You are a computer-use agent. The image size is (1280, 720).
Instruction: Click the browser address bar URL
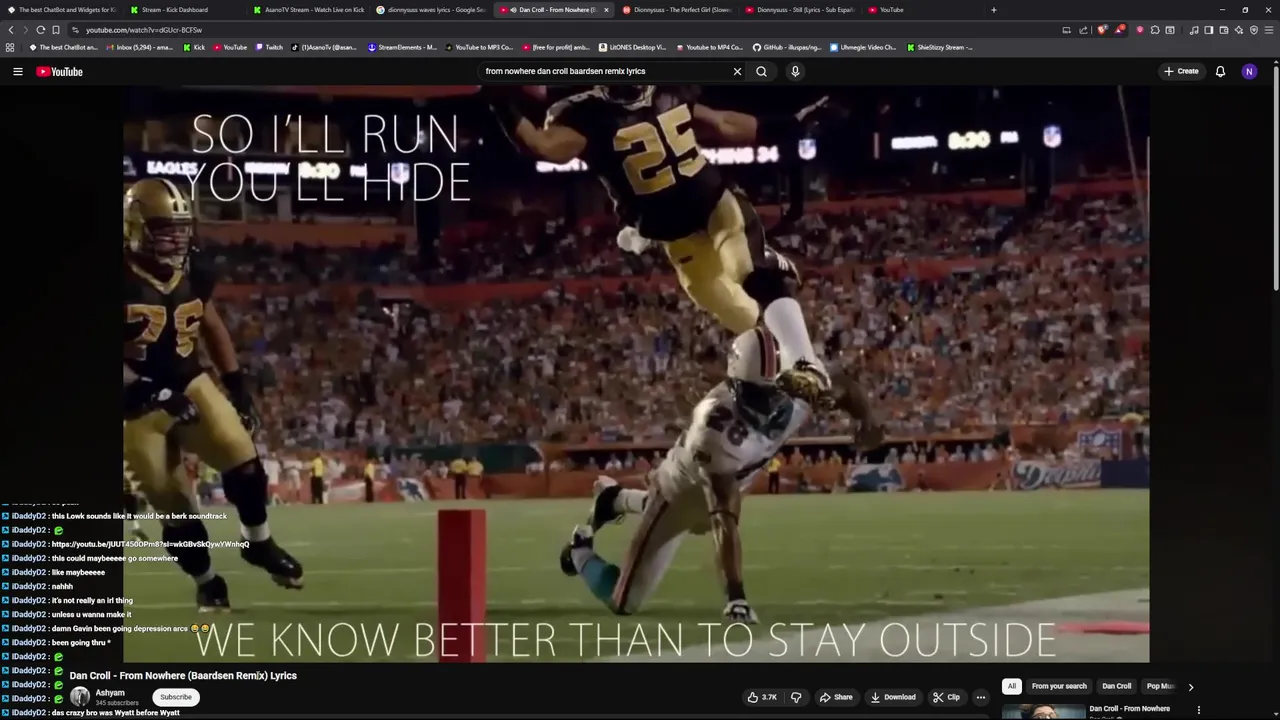coord(144,30)
